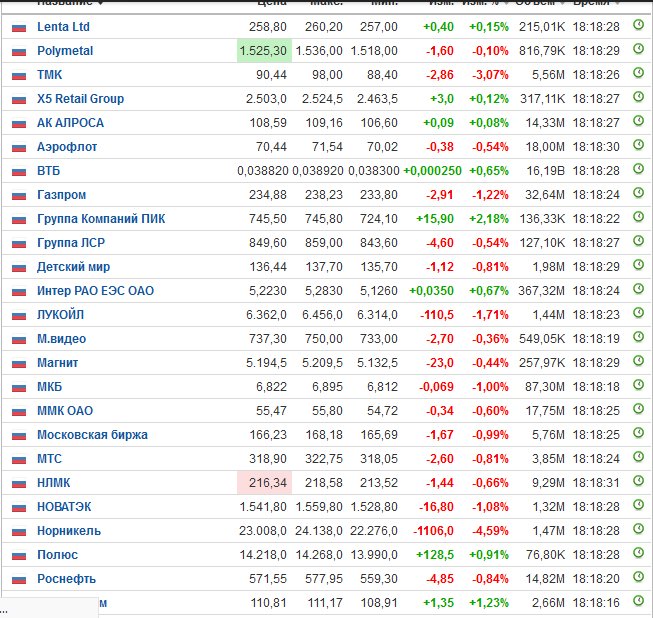Open the Магнит stock link
This screenshot has height=618, width=653.
click(57, 363)
